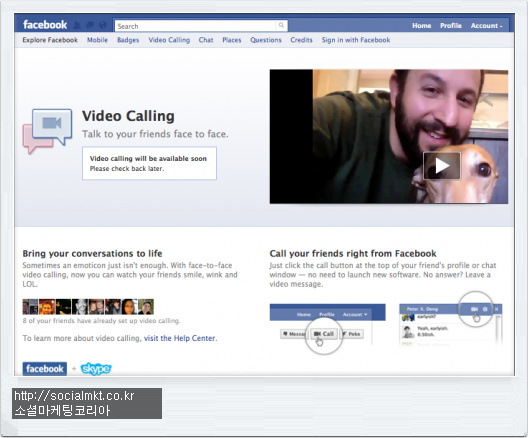
Task: Open friend requests icon in header
Action: pos(77,25)
